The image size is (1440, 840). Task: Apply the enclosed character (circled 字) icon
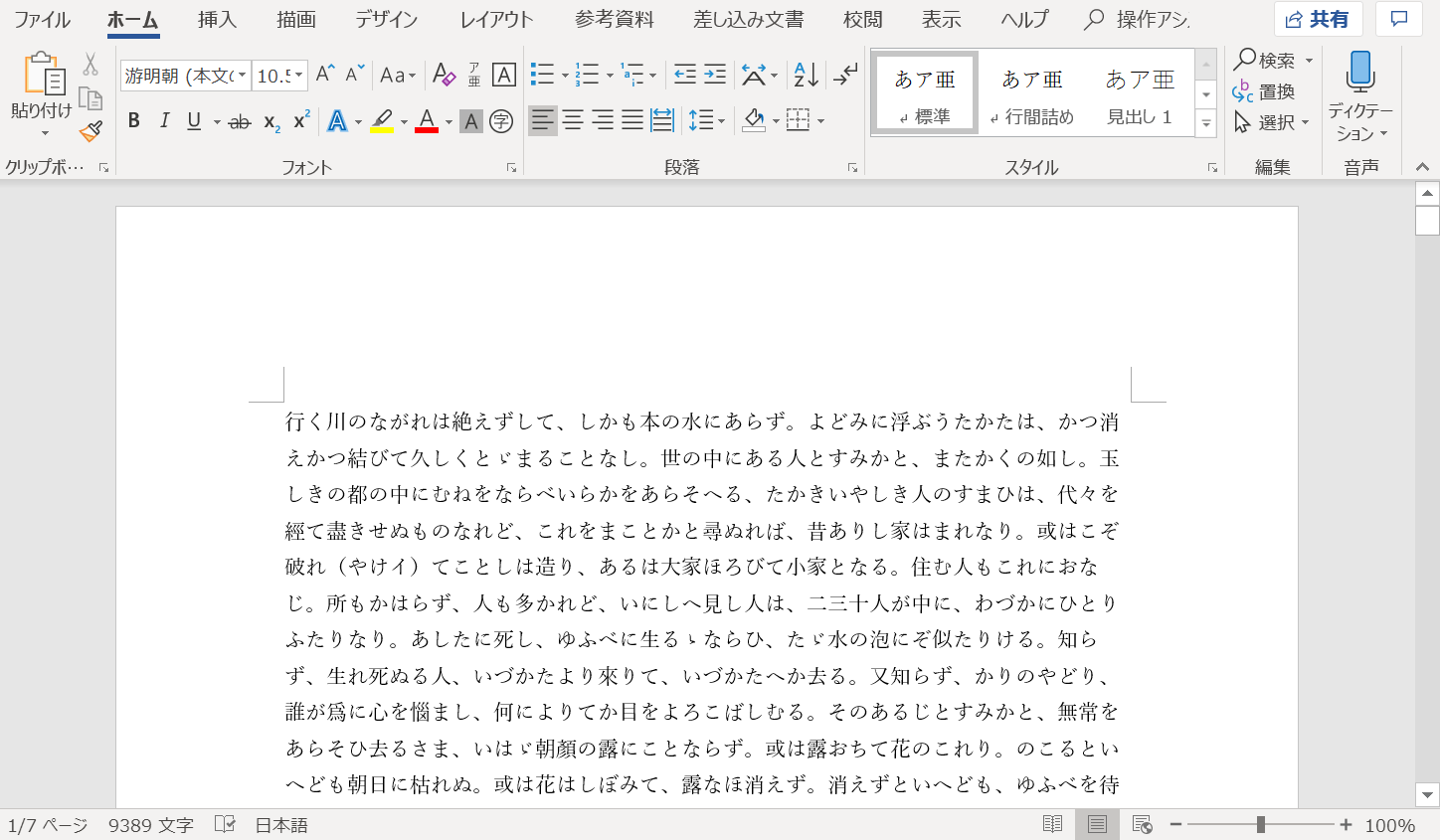pyautogui.click(x=501, y=121)
